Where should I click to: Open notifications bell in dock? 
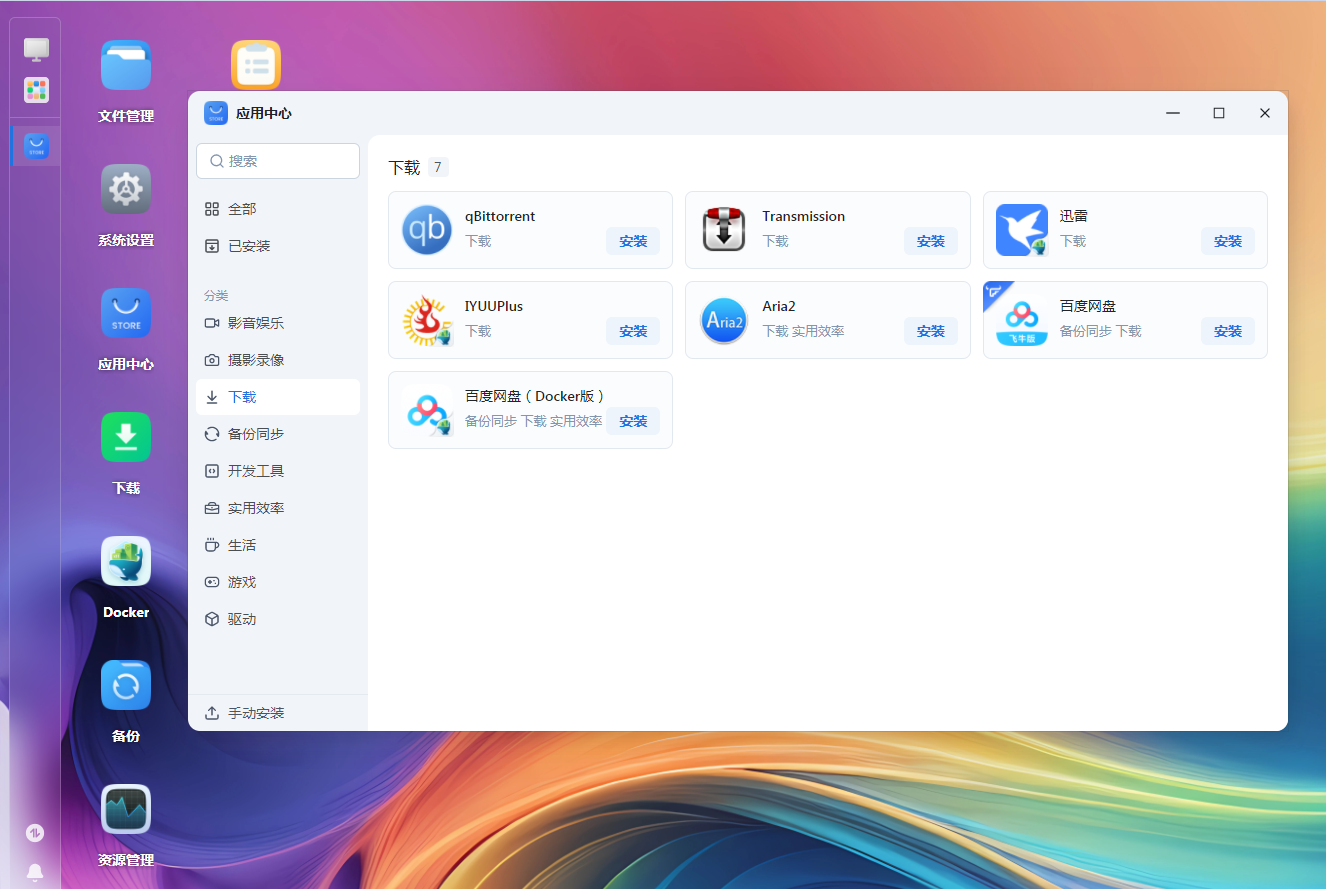[x=35, y=872]
